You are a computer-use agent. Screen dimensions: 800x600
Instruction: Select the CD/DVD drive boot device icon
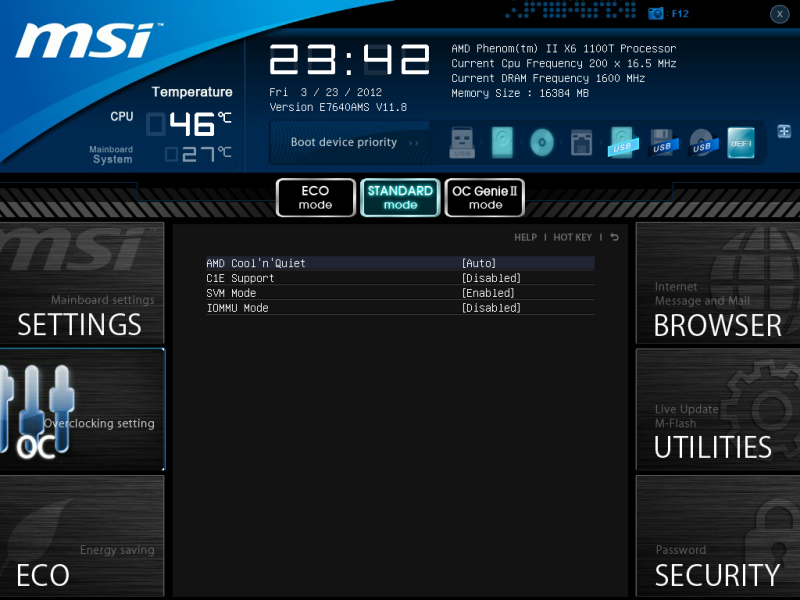point(542,143)
